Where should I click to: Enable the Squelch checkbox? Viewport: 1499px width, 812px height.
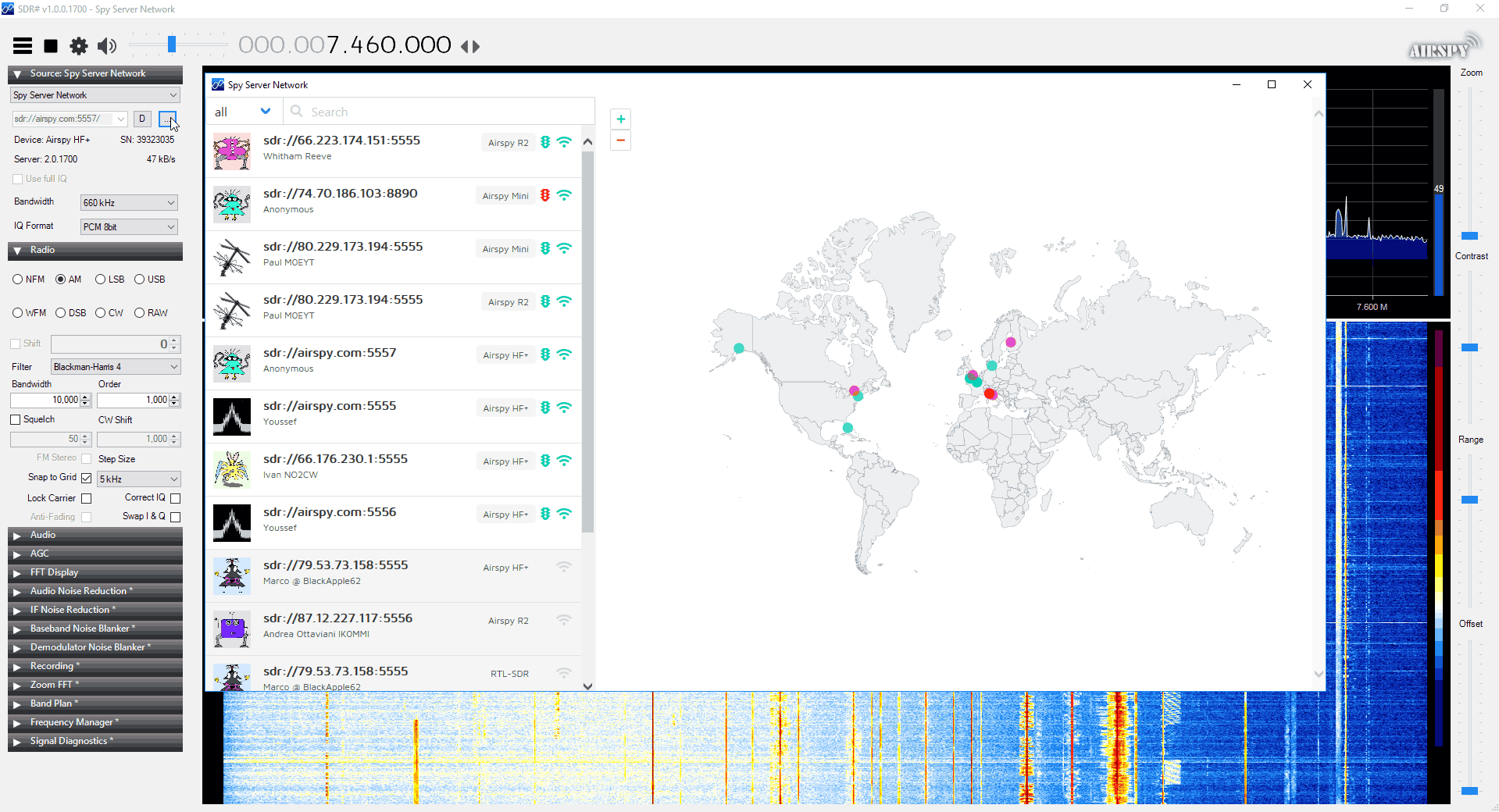(x=15, y=419)
